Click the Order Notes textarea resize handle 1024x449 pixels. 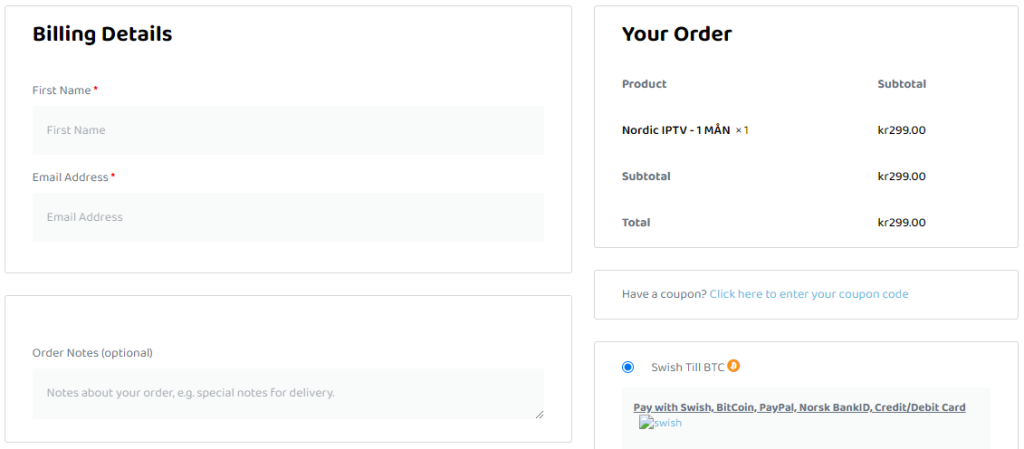click(539, 413)
